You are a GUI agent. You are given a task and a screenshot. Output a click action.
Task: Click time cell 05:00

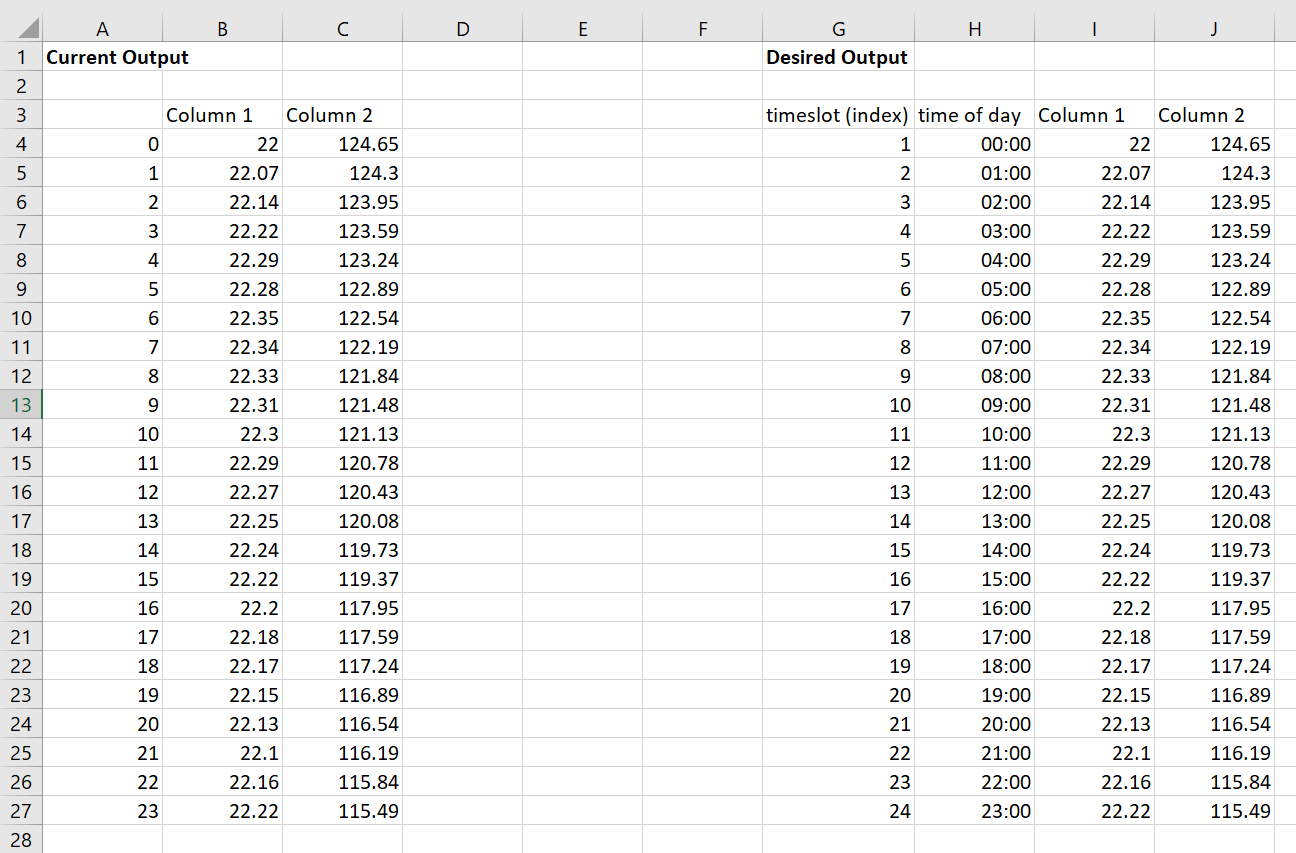pyautogui.click(x=974, y=289)
